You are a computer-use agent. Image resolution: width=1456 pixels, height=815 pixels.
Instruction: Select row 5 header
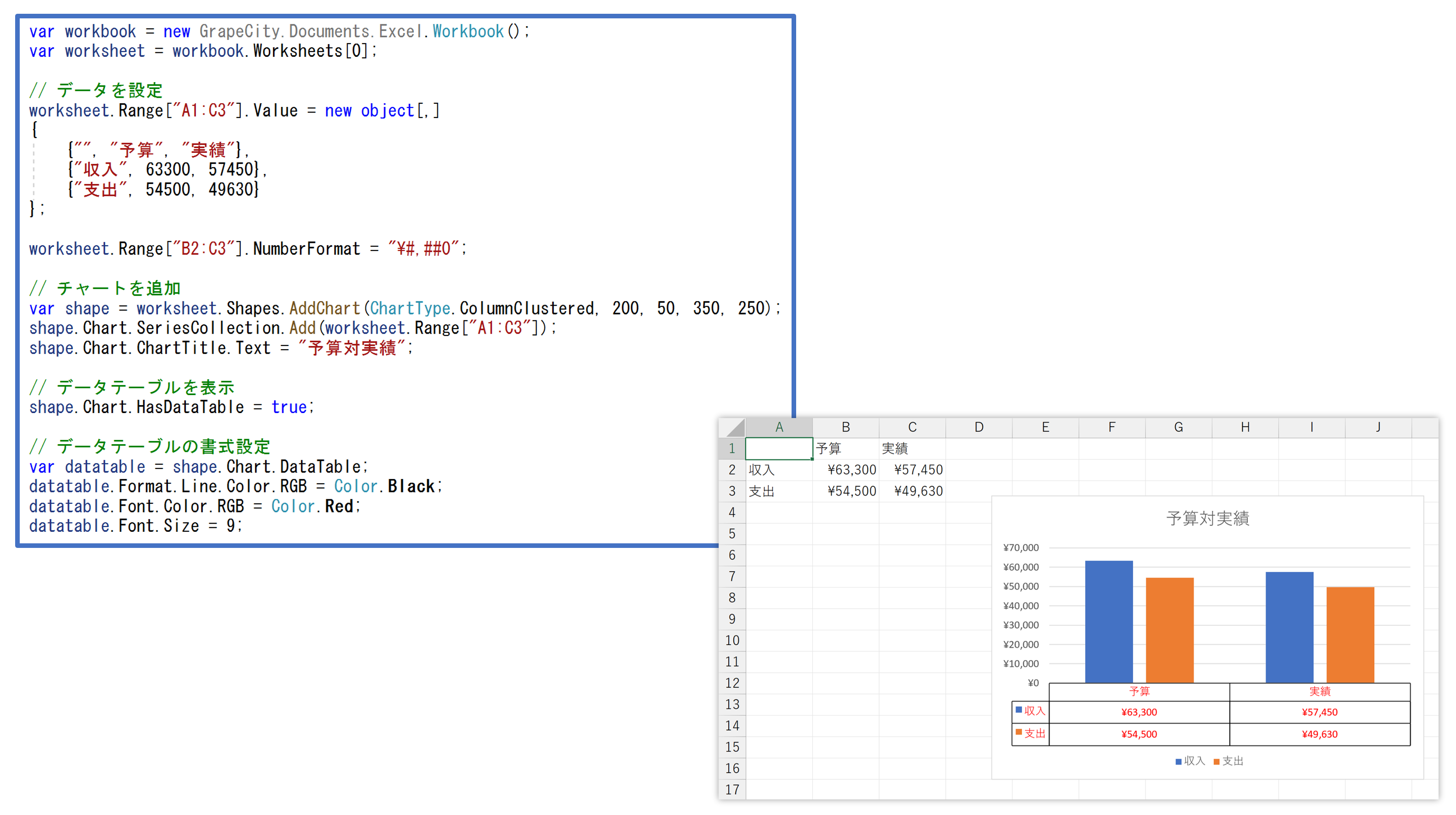point(732,534)
